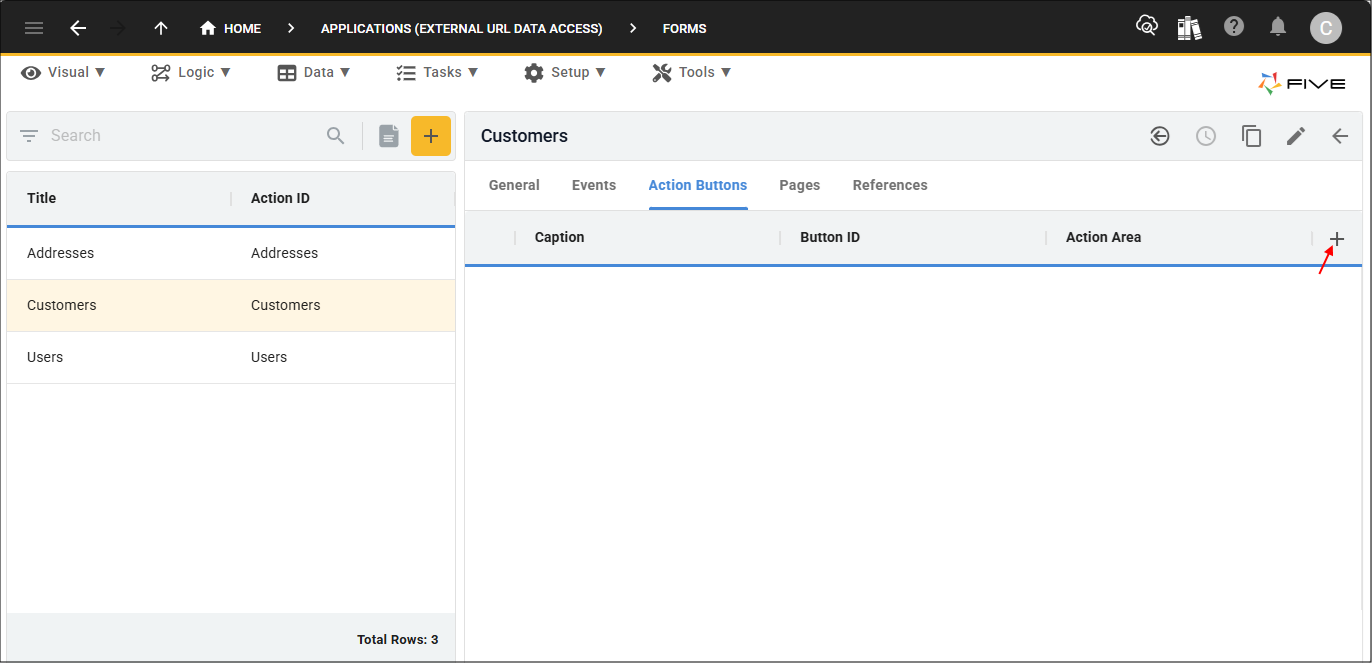Screen dimensions: 1372x663
Task: Add a new form with yellow plus
Action: (x=430, y=136)
